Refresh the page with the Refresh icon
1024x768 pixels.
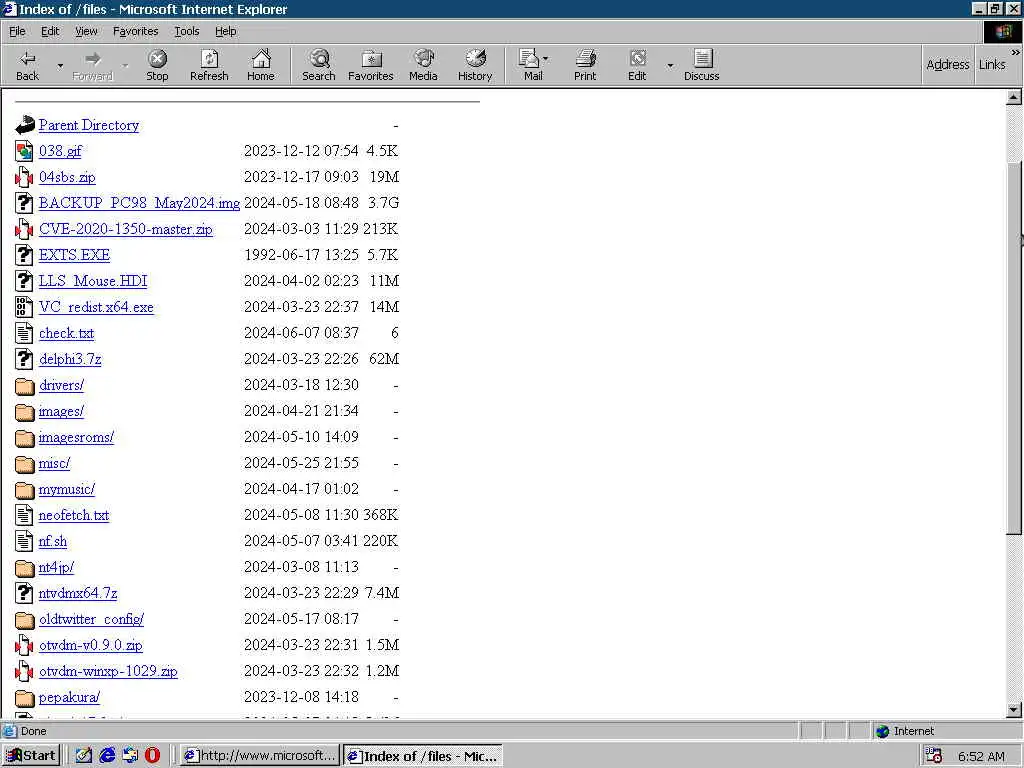click(209, 65)
